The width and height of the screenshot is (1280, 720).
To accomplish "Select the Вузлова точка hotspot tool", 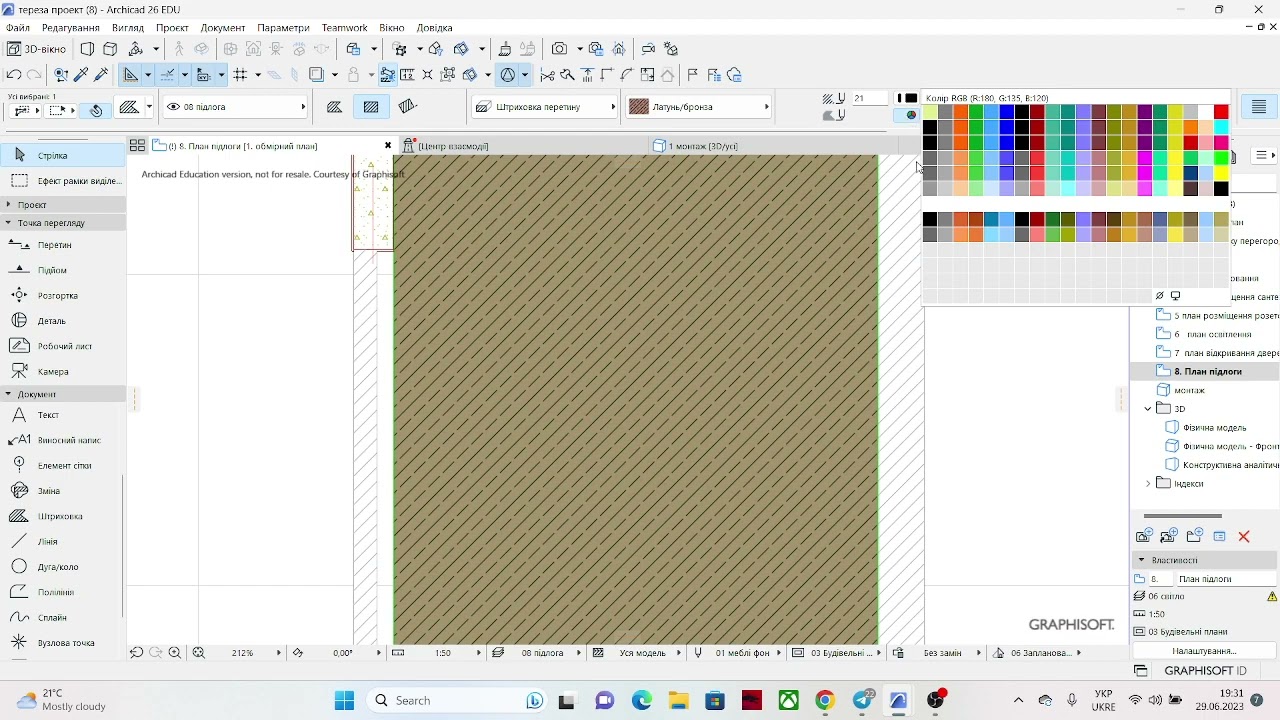I will tap(63, 643).
